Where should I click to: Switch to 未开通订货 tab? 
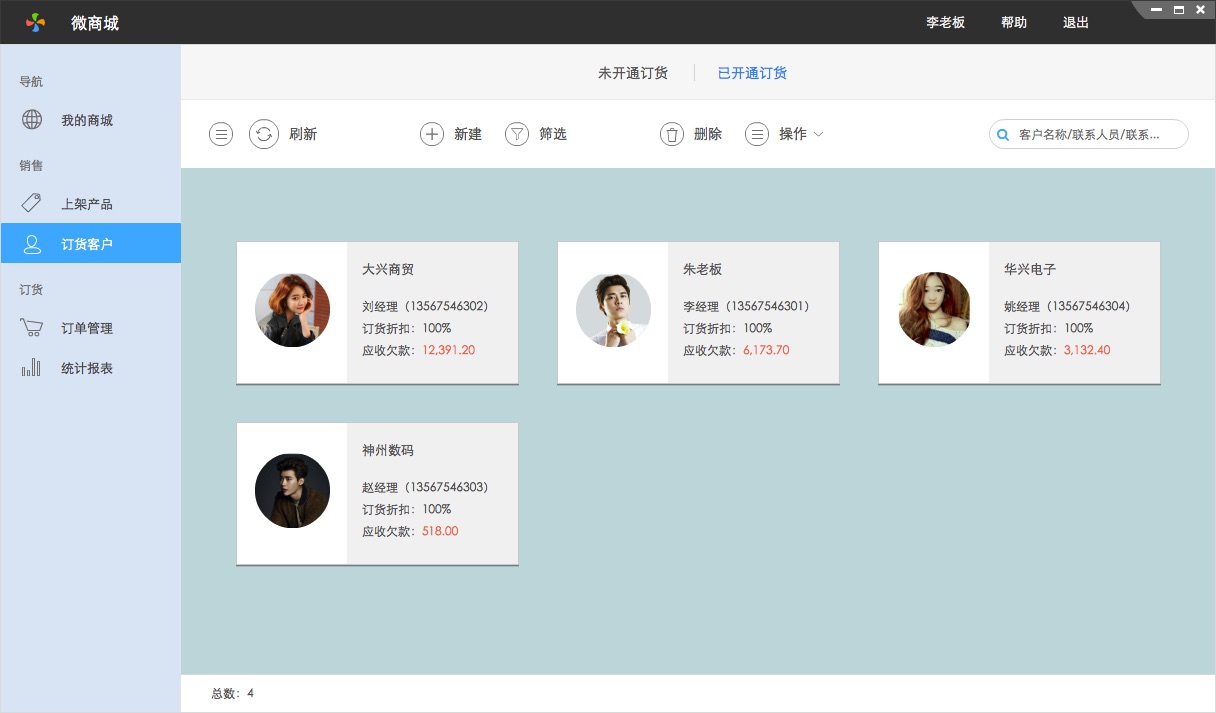click(632, 73)
